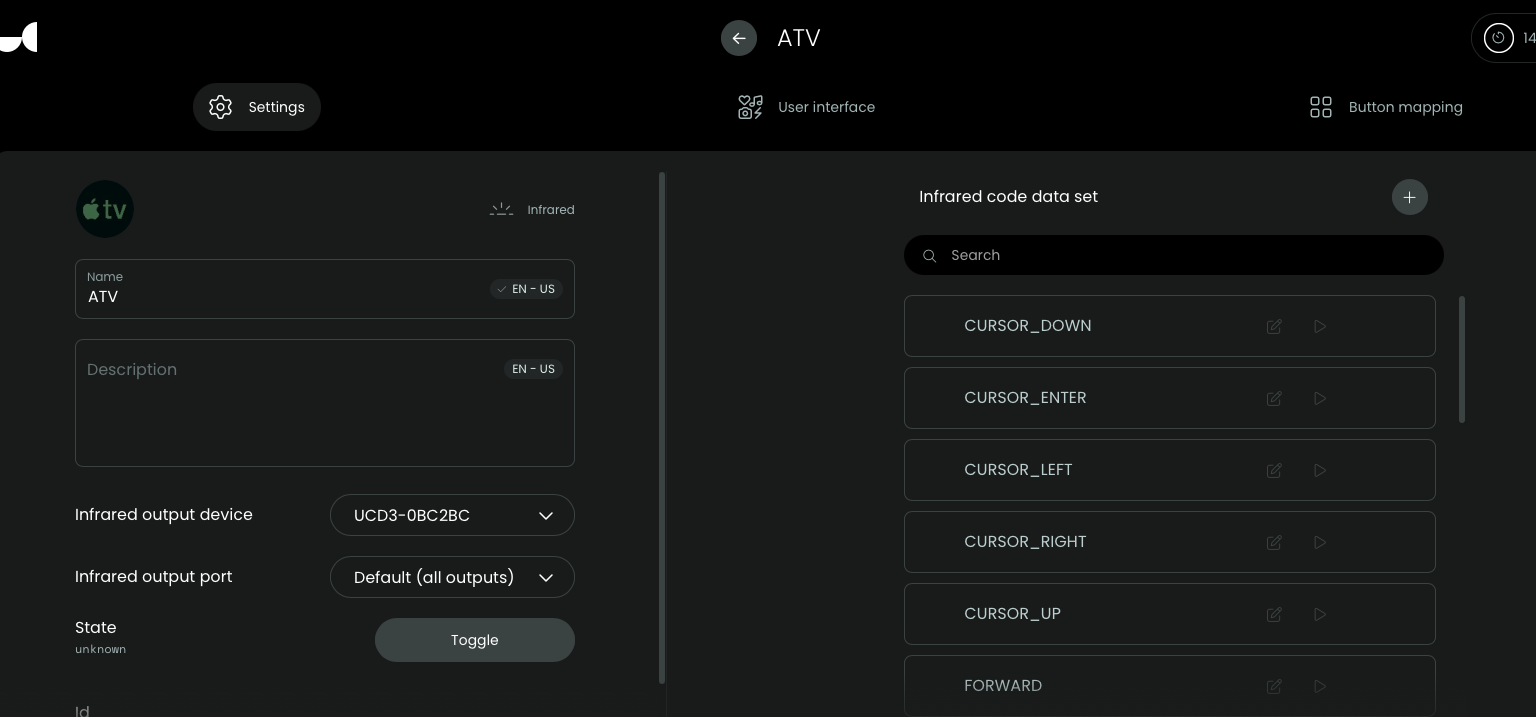Screen dimensions: 1536x717
Task: Edit the CURSOR_DOWN infrared code
Action: coord(1274,326)
